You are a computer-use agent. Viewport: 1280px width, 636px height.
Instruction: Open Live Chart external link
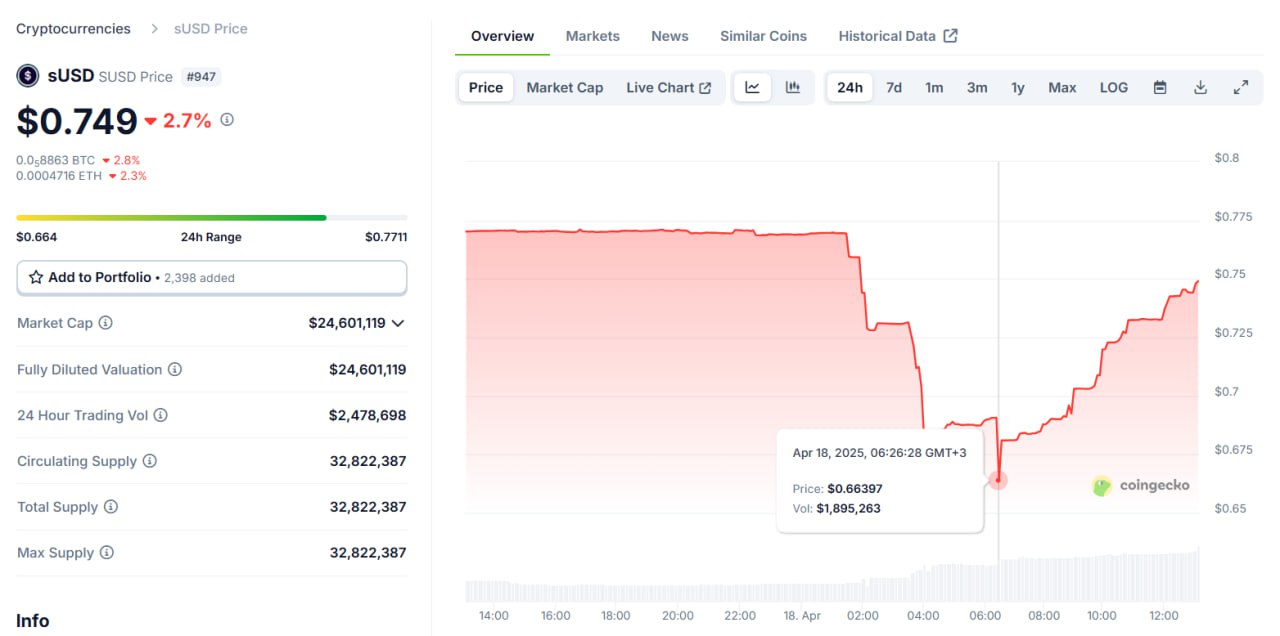pyautogui.click(x=669, y=88)
